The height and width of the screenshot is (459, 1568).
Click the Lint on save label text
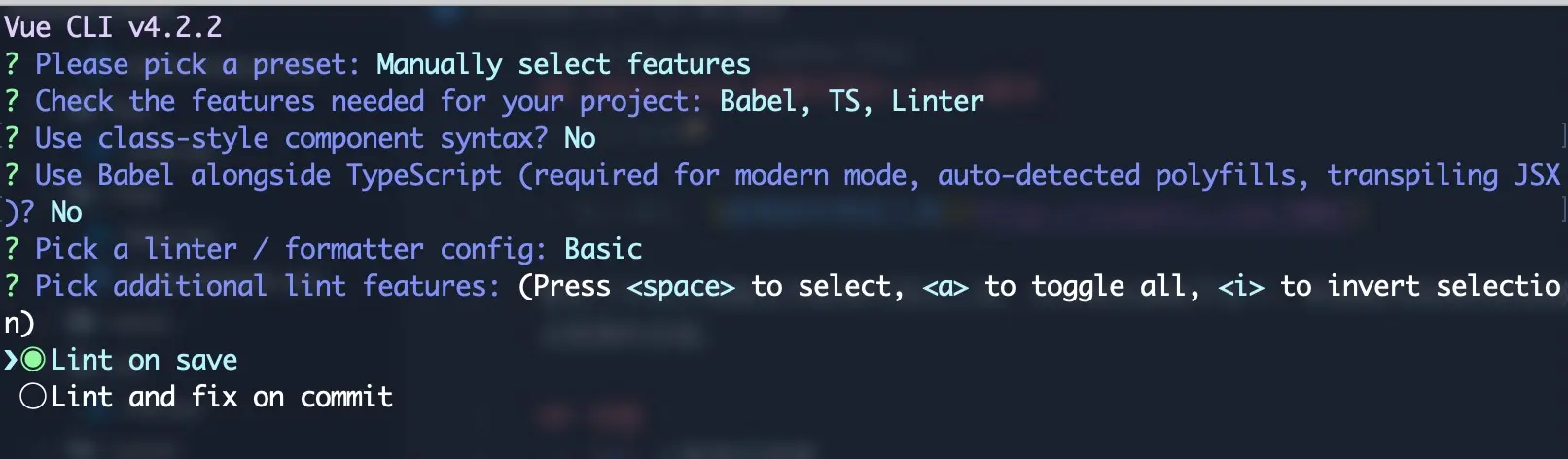coord(144,360)
